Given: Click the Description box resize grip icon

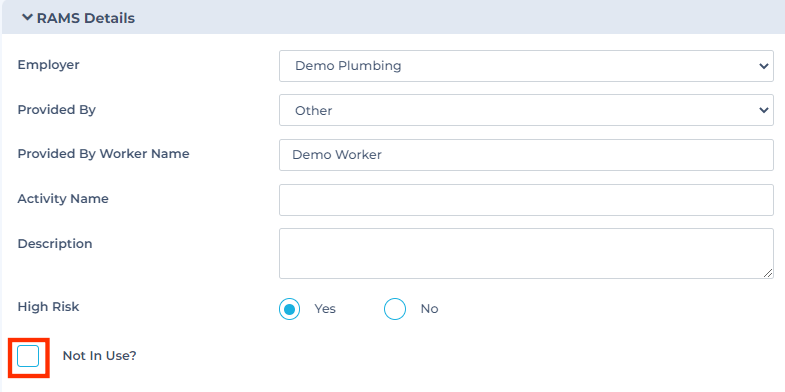Looking at the screenshot, I should pos(768,273).
